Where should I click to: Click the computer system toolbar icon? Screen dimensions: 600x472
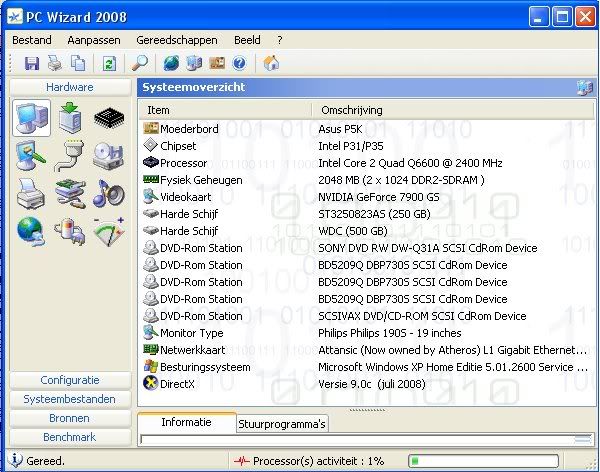pyautogui.click(x=194, y=63)
